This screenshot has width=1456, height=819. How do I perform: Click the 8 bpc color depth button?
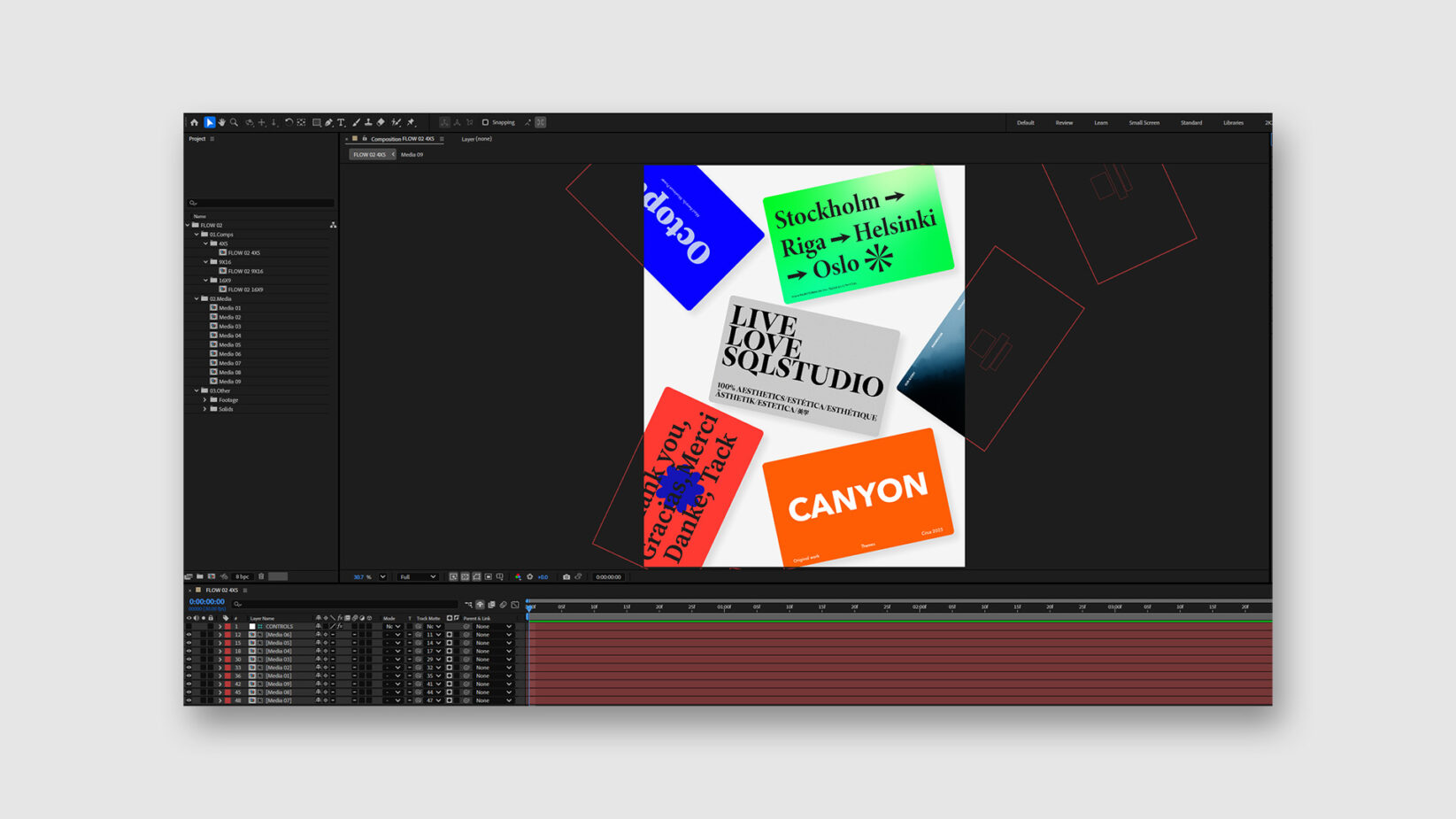[243, 576]
